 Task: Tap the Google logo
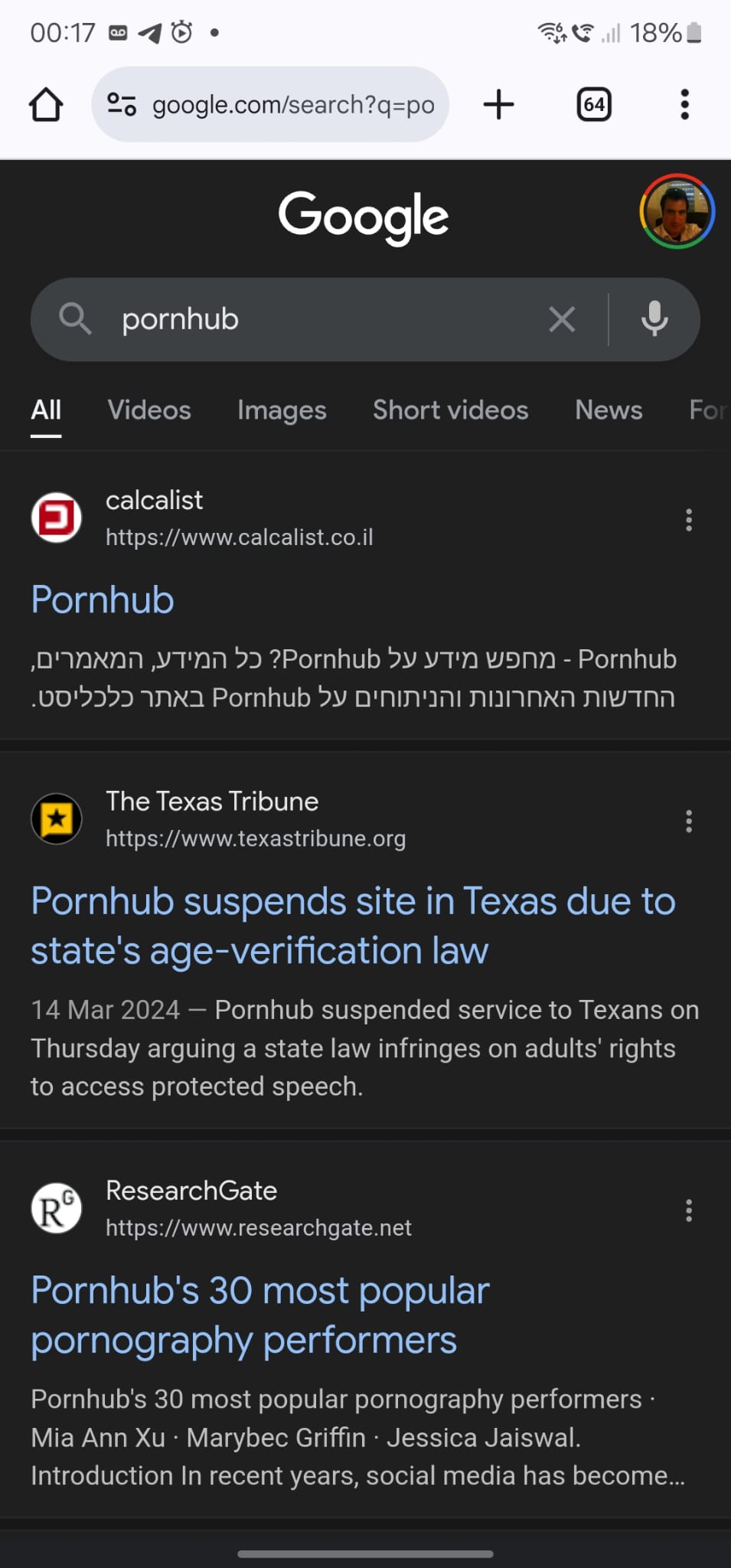(x=364, y=217)
